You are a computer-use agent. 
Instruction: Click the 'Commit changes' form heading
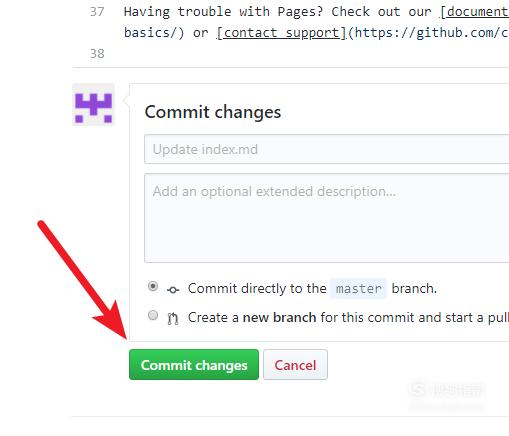pos(213,112)
